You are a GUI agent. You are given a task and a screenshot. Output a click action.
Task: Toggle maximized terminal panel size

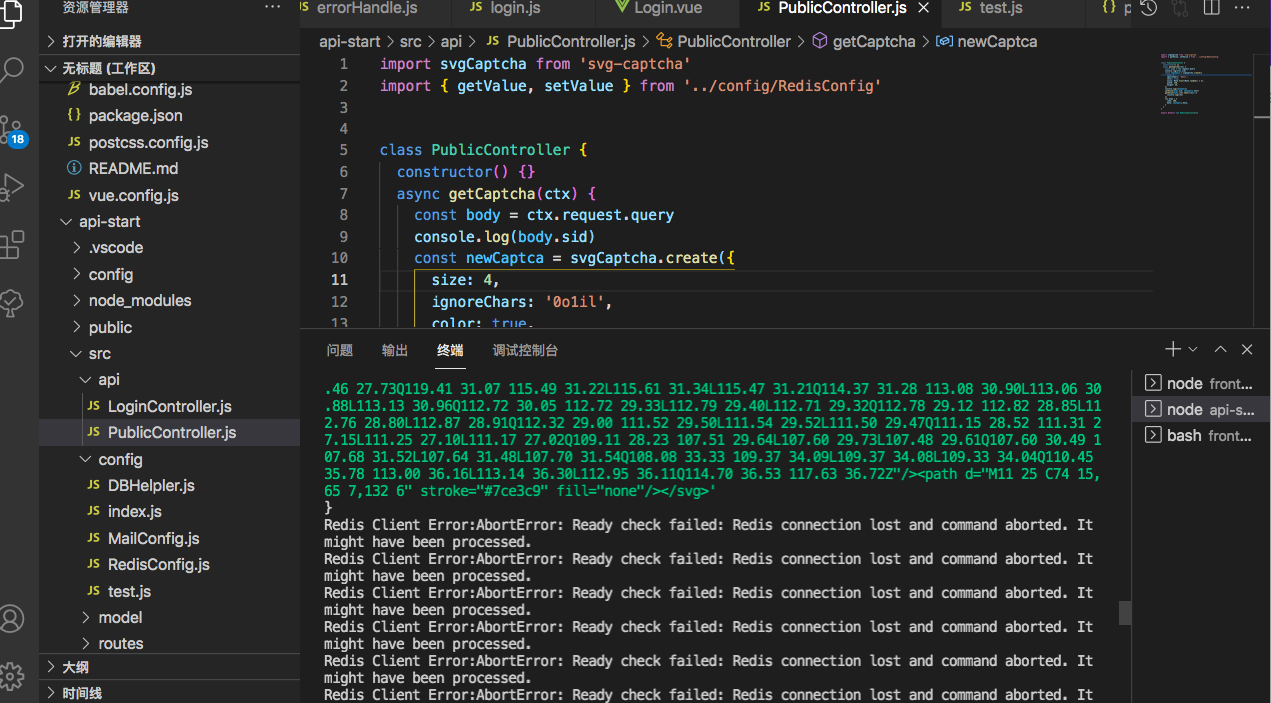[x=1220, y=349]
